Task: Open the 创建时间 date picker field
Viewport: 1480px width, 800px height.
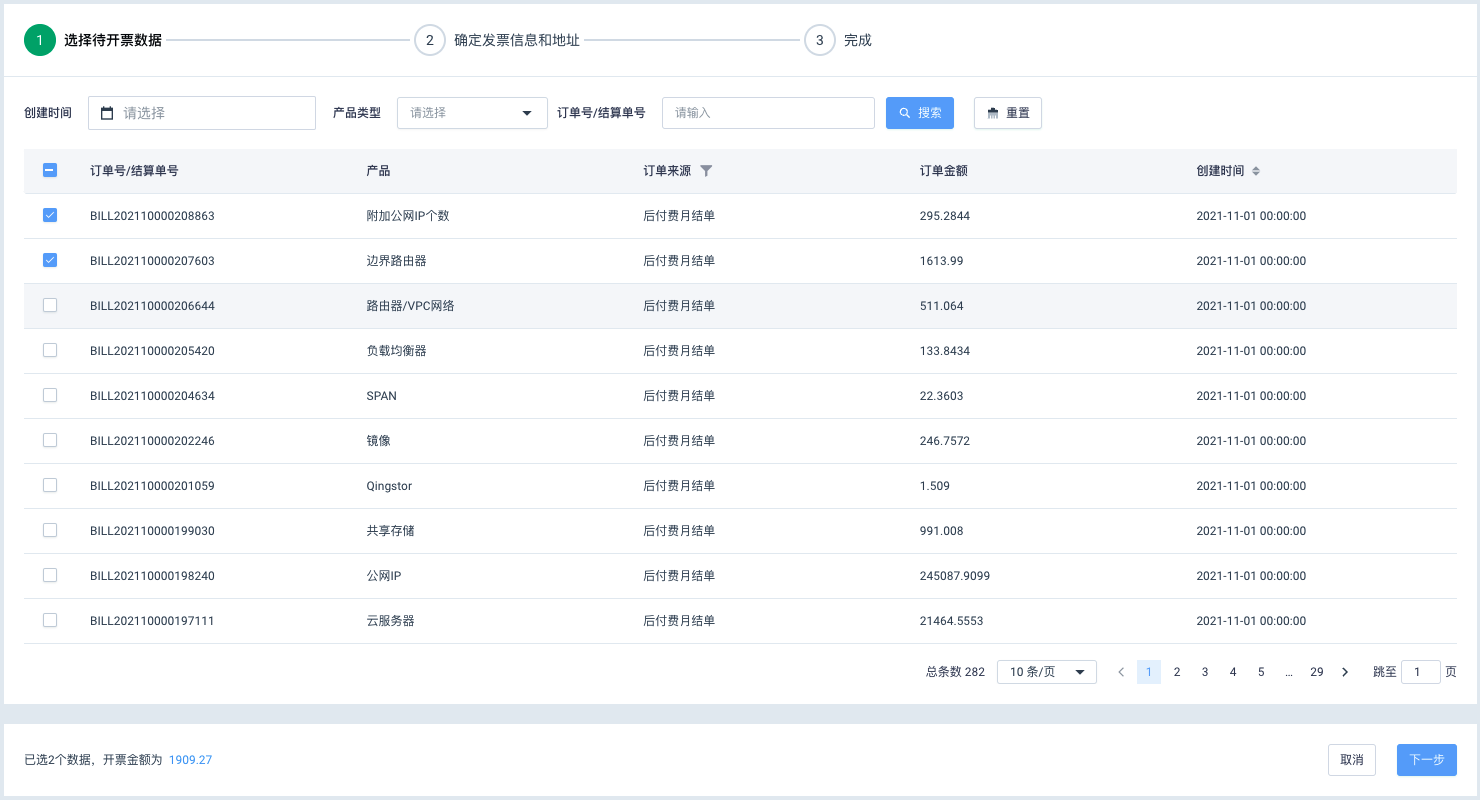Action: 202,113
